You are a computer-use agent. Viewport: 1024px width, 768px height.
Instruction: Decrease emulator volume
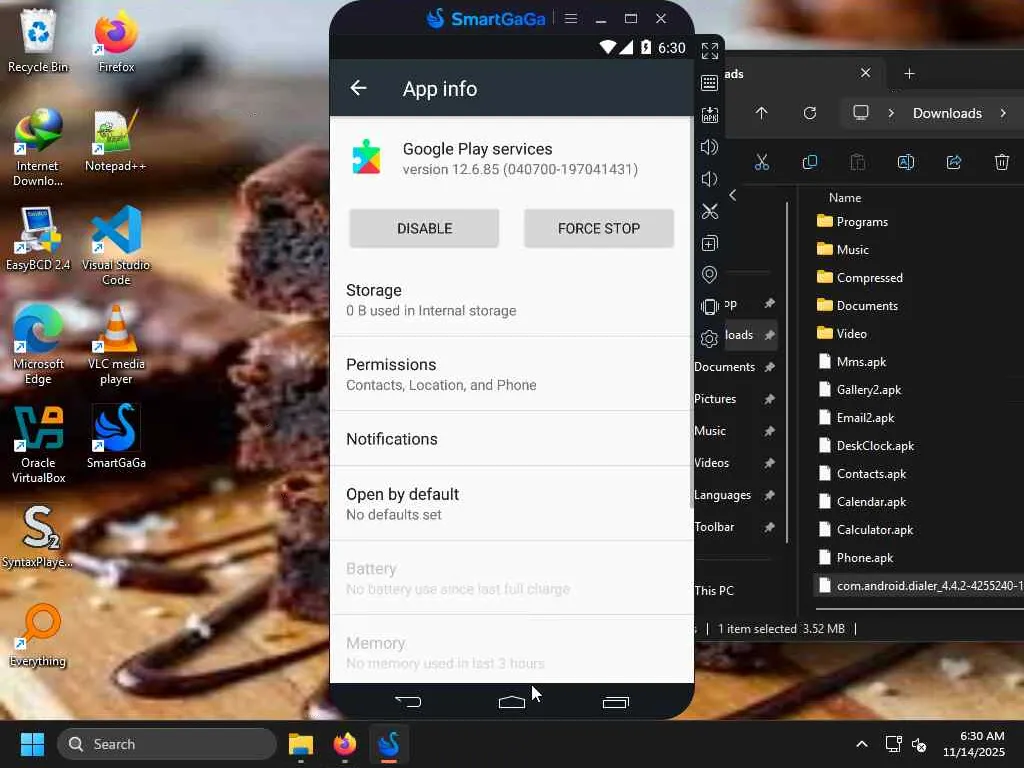[x=710, y=179]
